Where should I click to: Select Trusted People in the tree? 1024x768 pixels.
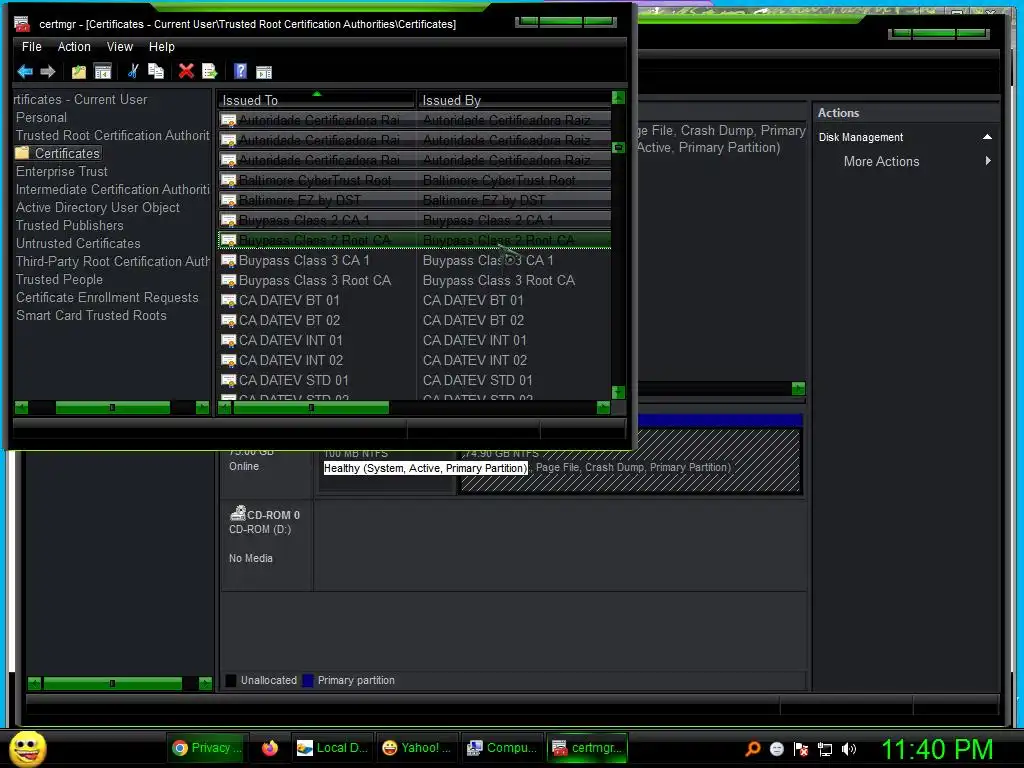click(59, 280)
